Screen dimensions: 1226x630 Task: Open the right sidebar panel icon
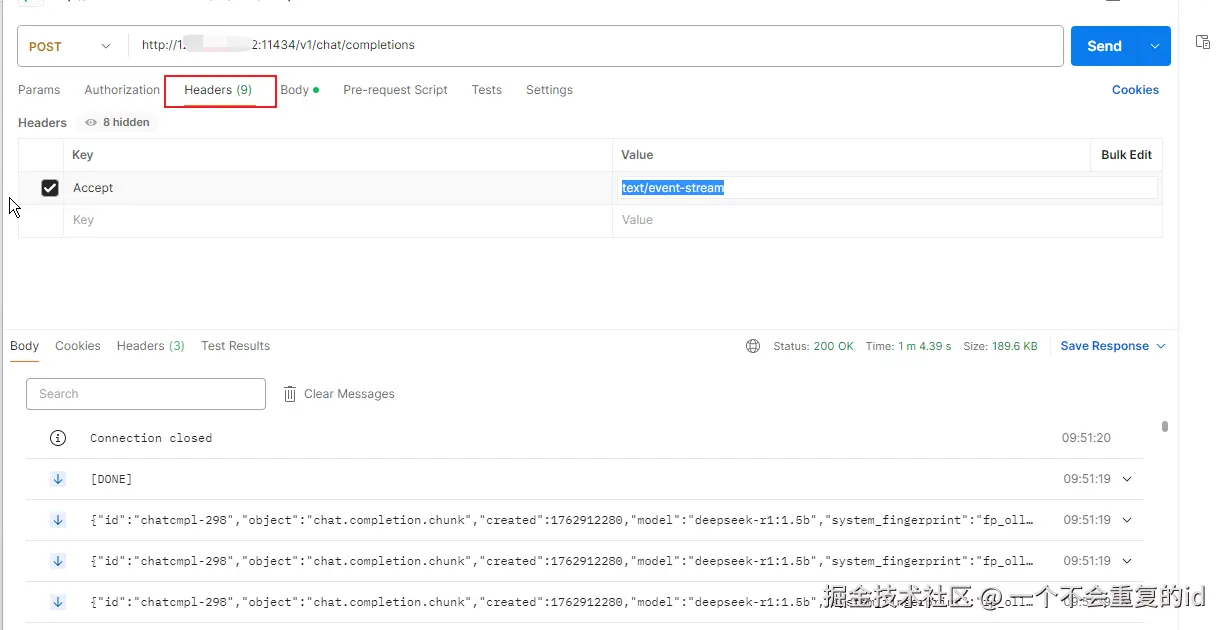pyautogui.click(x=1203, y=42)
